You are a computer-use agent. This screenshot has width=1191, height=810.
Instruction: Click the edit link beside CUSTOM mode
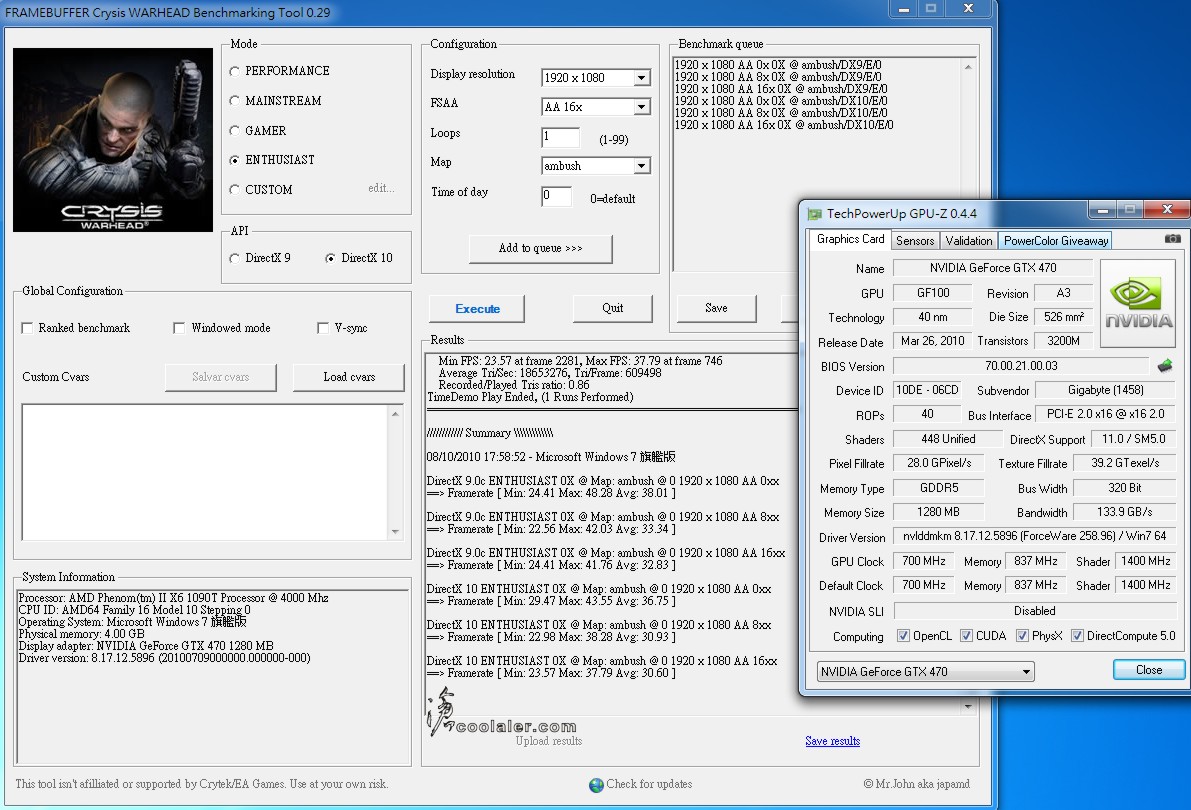tap(381, 188)
